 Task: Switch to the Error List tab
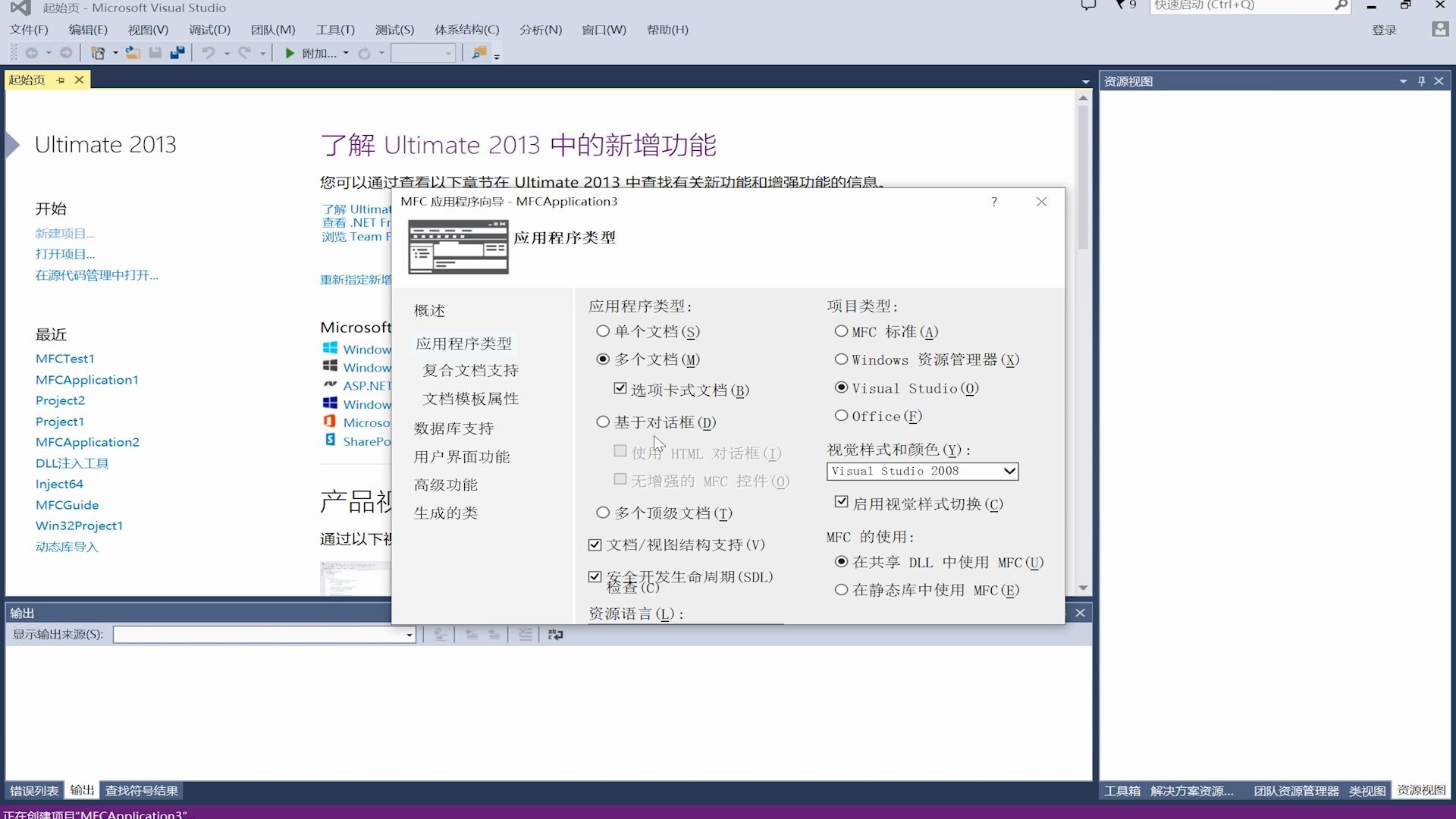[33, 791]
